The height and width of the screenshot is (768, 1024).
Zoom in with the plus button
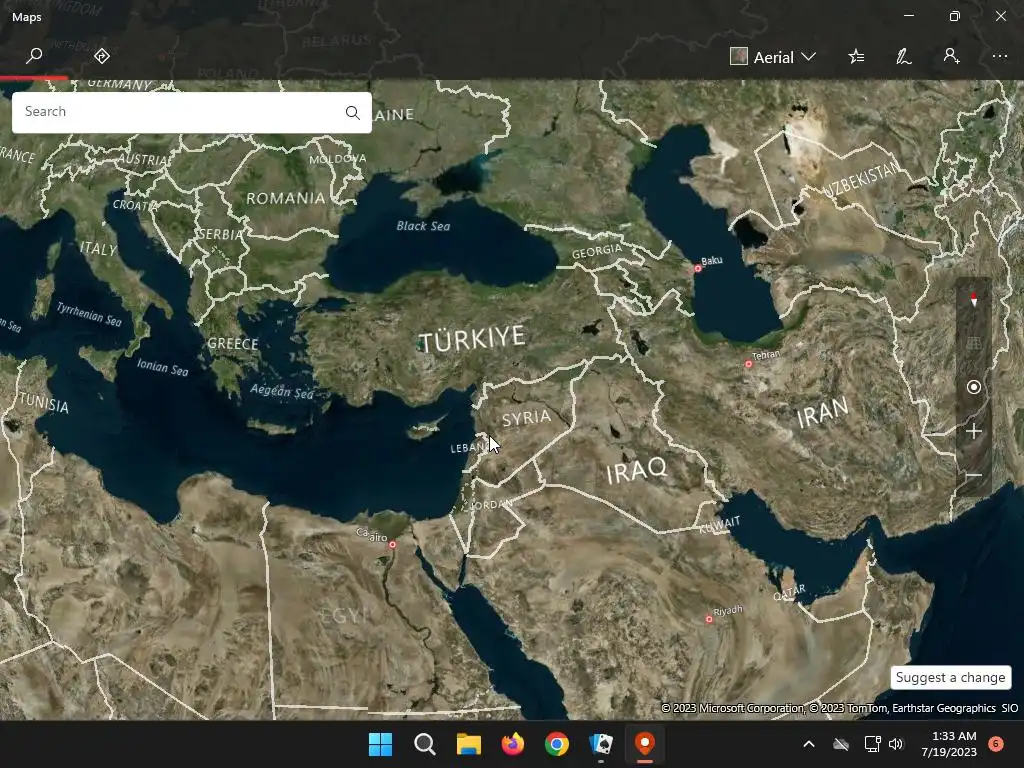coord(974,431)
